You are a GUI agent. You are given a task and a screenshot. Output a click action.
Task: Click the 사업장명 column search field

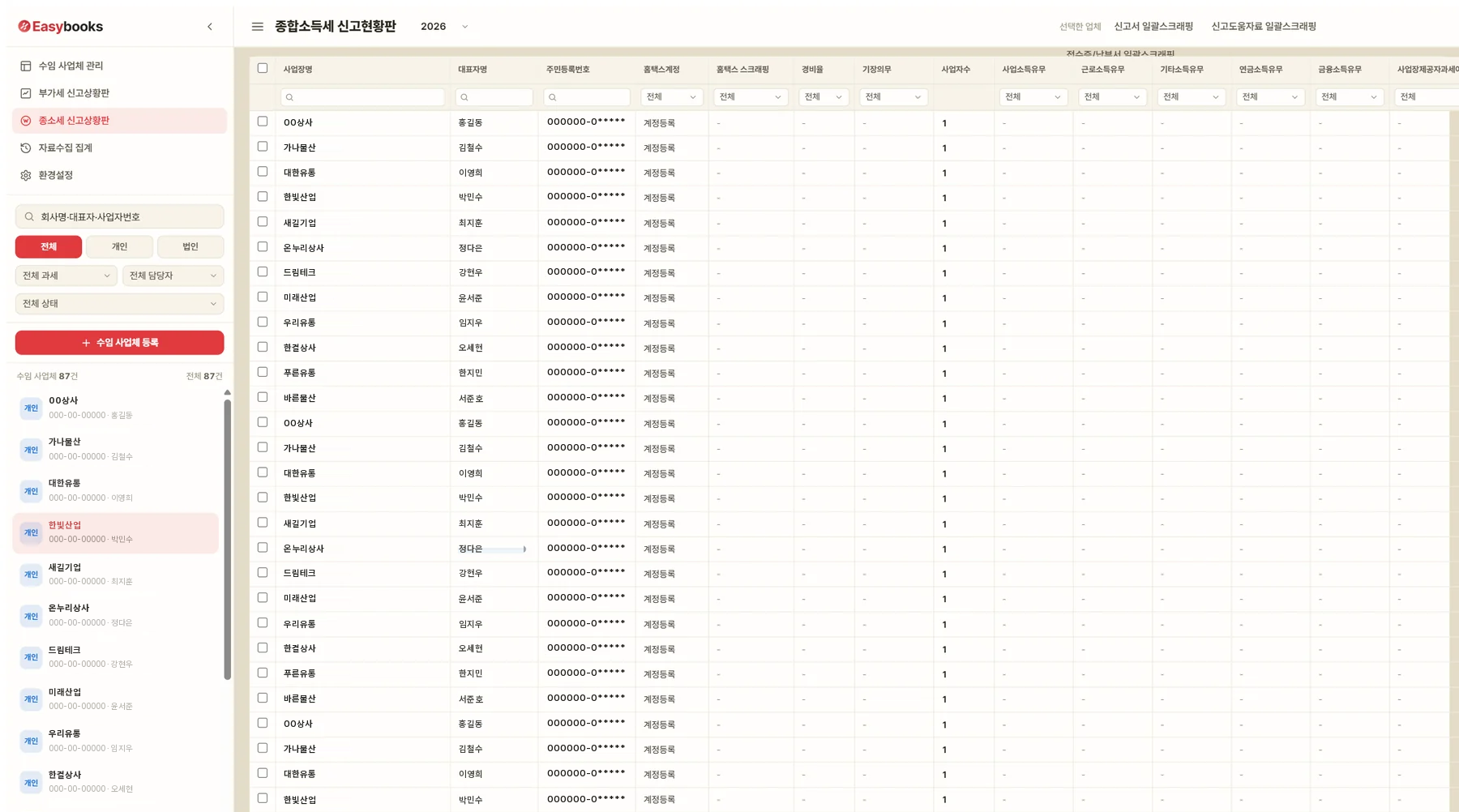click(x=362, y=97)
